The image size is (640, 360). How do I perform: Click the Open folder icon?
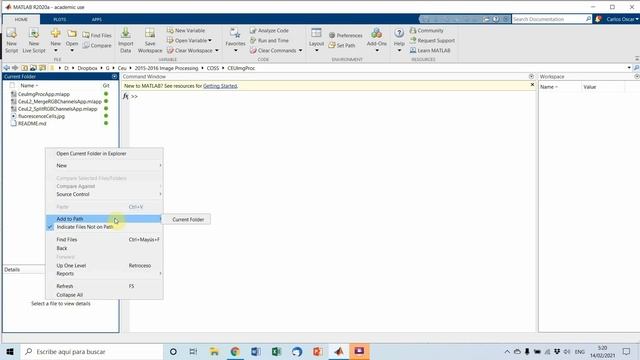[72, 33]
